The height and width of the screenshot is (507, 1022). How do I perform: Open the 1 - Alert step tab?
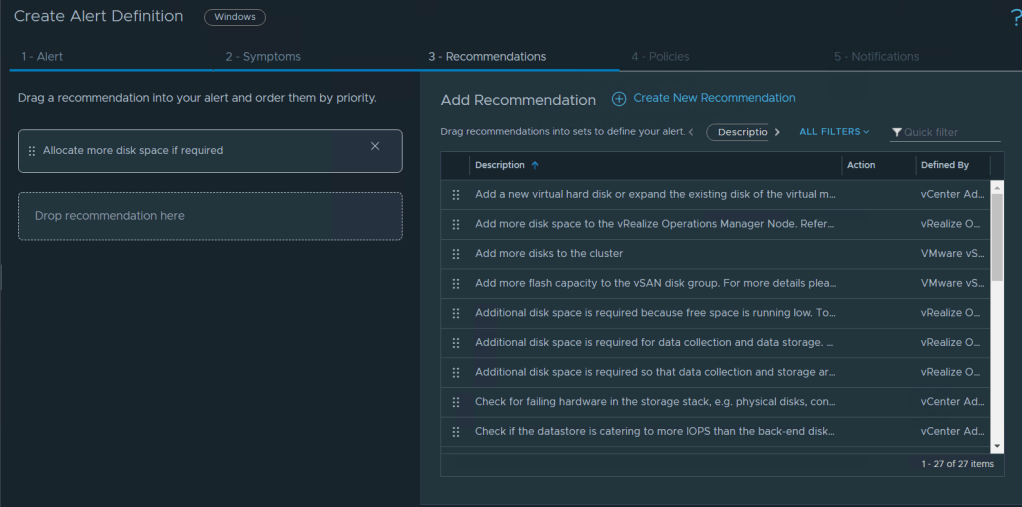tap(42, 57)
